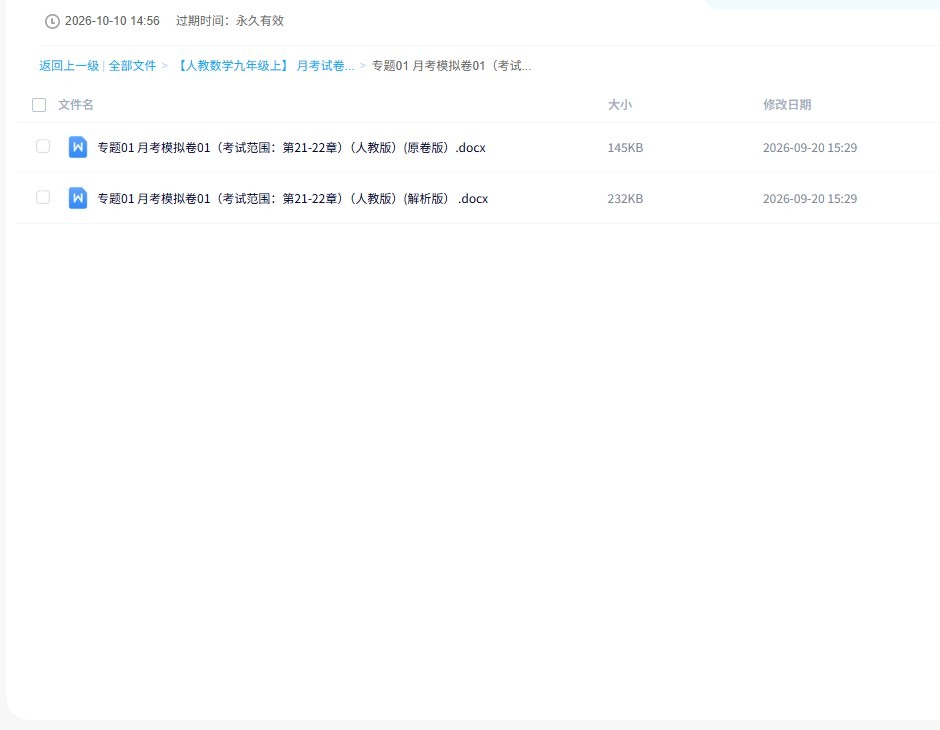Click the 大小 column header
Image resolution: width=940 pixels, height=730 pixels.
[620, 105]
